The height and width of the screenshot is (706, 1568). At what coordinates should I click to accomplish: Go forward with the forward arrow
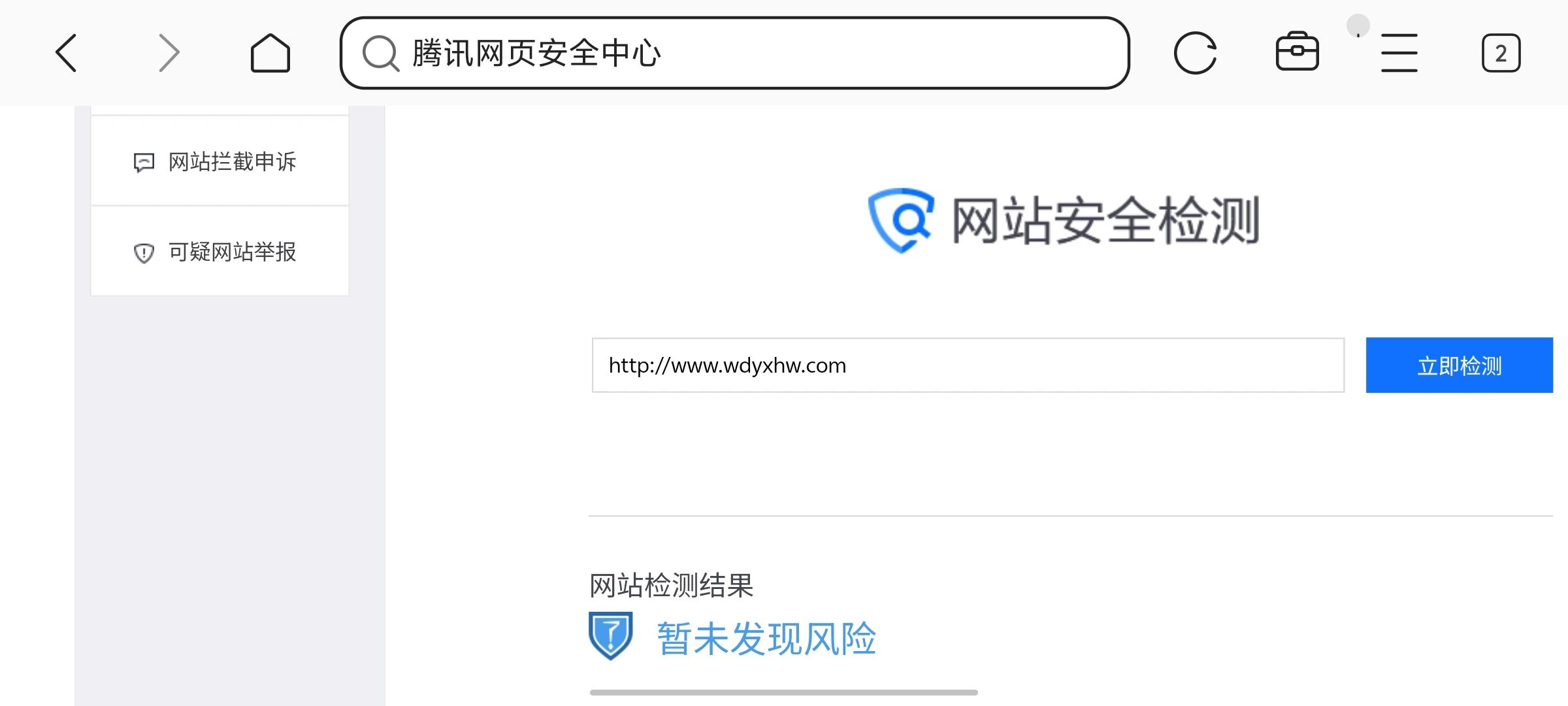pos(169,53)
